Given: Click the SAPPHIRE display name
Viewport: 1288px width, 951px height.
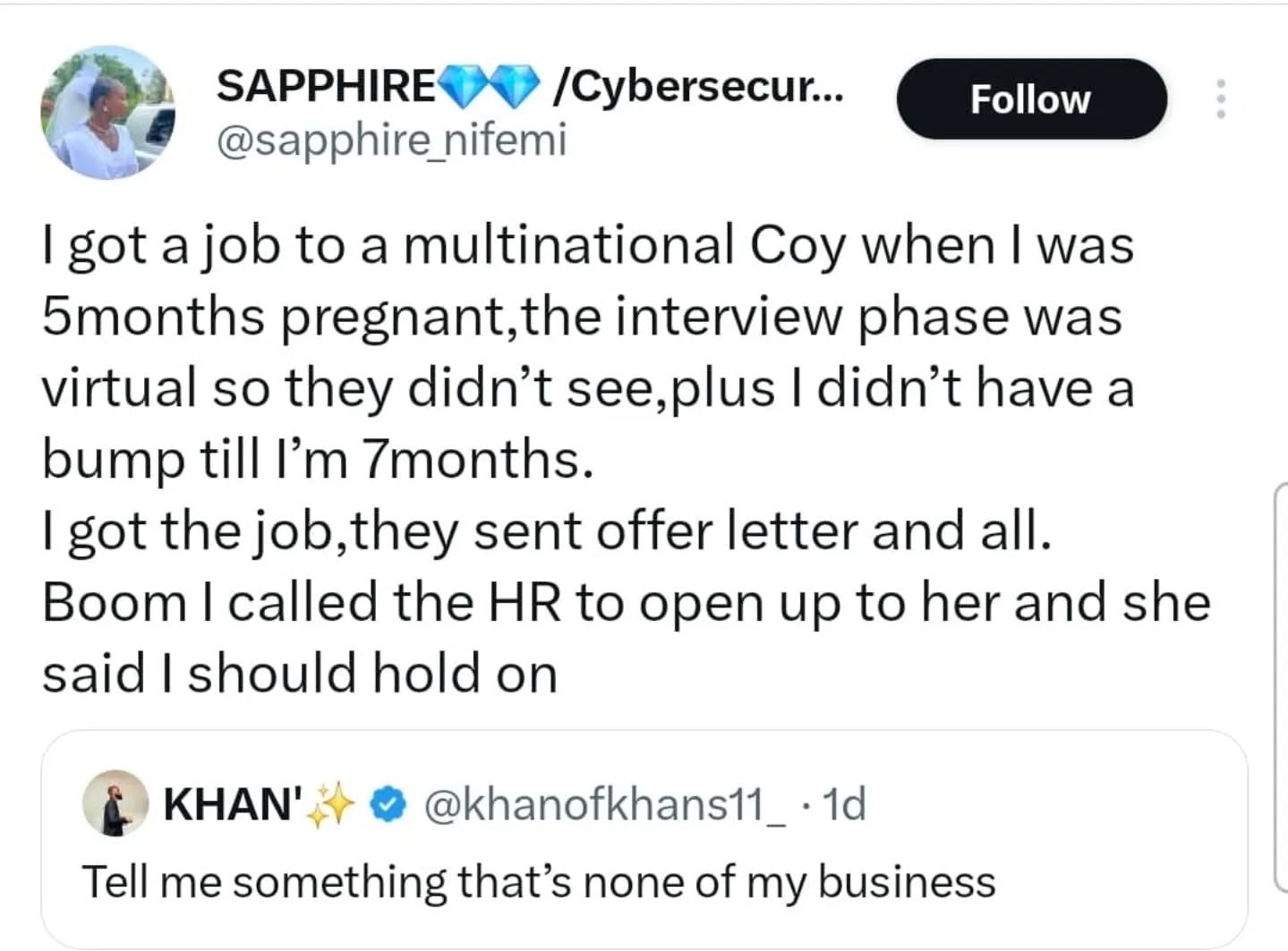Looking at the screenshot, I should point(326,87).
